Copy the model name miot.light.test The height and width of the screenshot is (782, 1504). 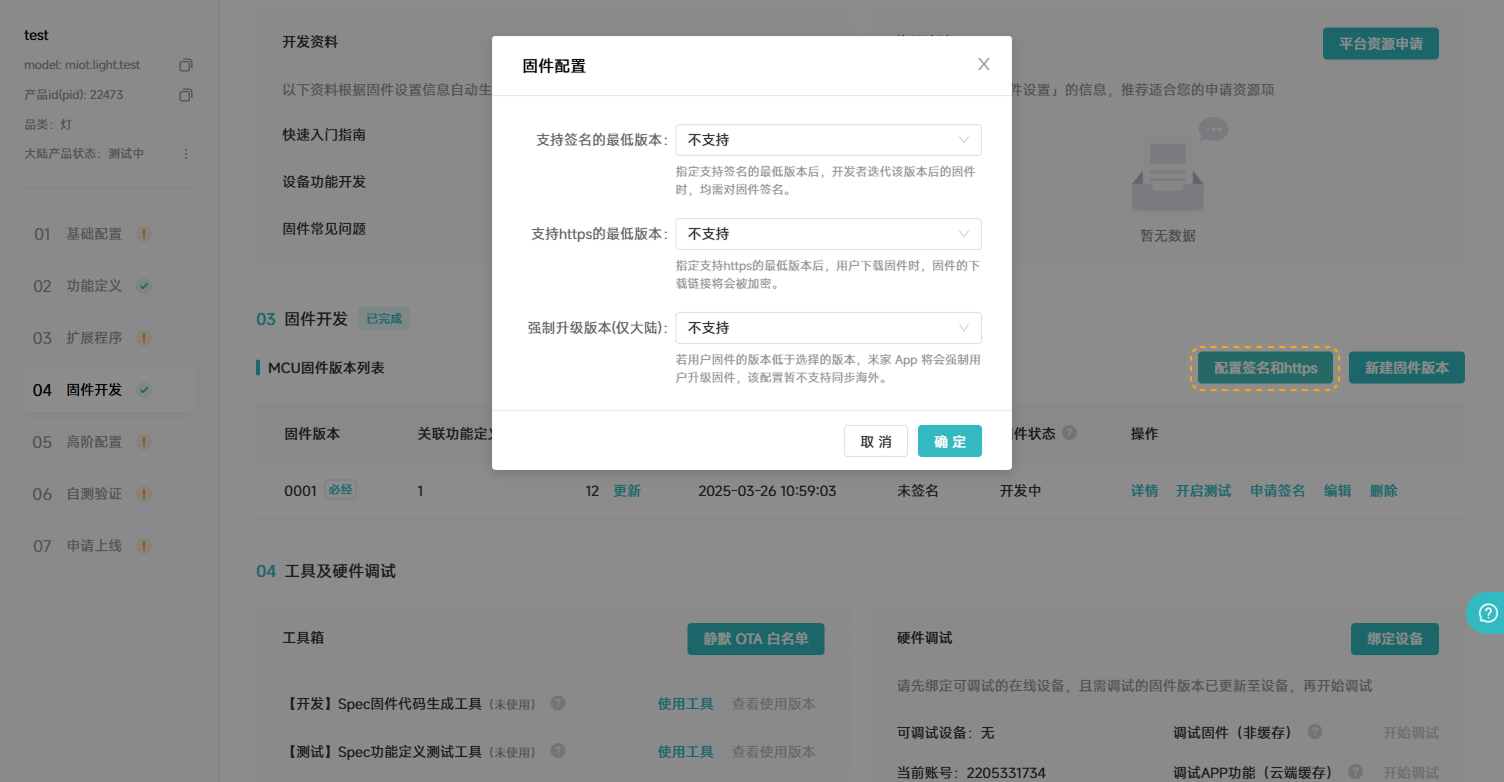(184, 64)
